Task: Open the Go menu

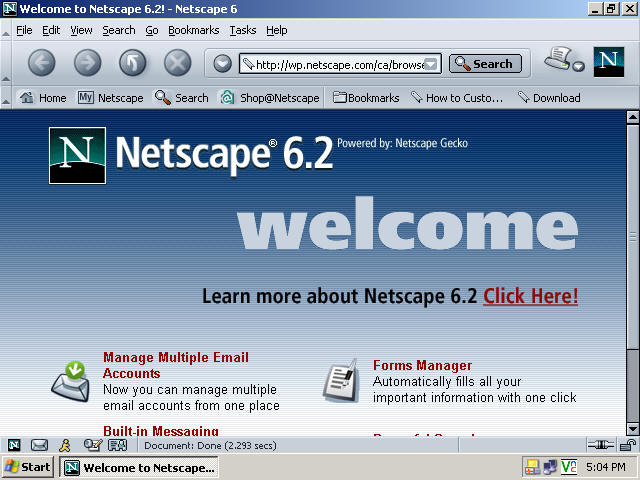Action: (152, 30)
